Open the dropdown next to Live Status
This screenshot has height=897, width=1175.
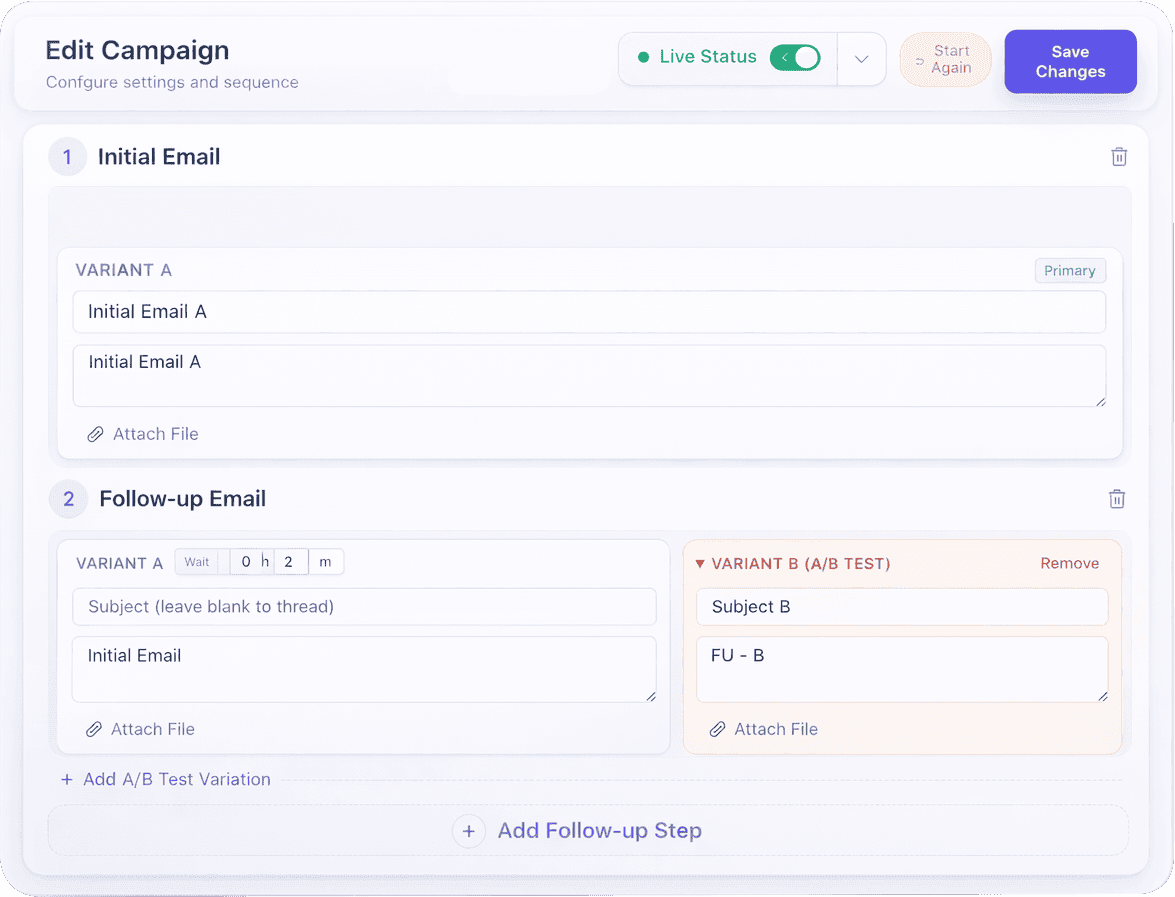coord(861,58)
